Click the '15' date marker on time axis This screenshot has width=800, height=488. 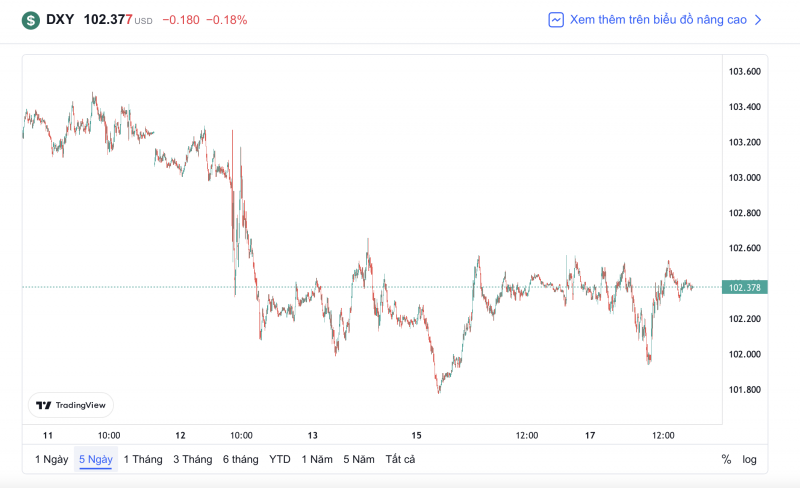(x=417, y=435)
